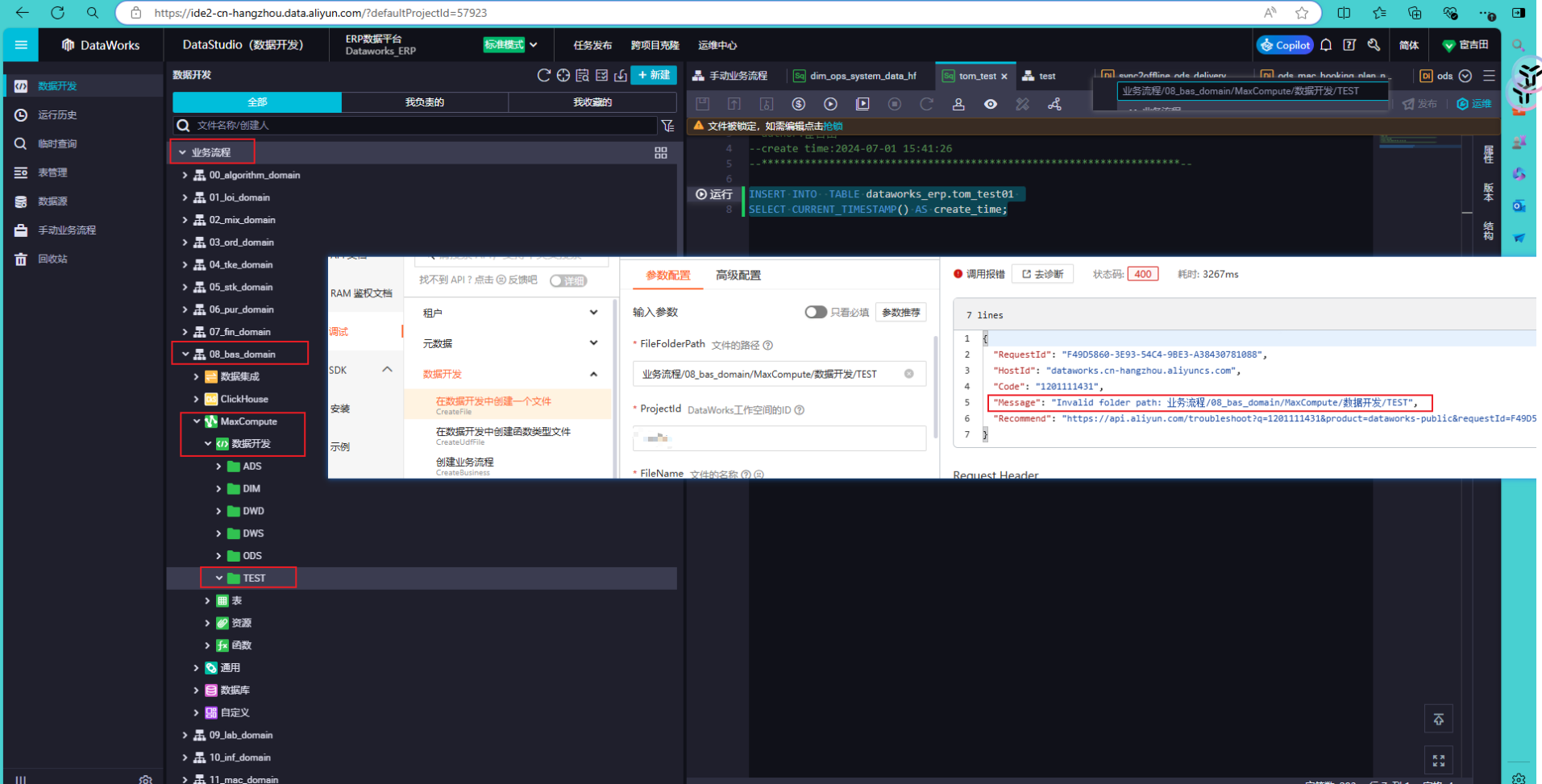Toggle the 只看必填 switch
Image resolution: width=1542 pixels, height=784 pixels.
coord(815,312)
